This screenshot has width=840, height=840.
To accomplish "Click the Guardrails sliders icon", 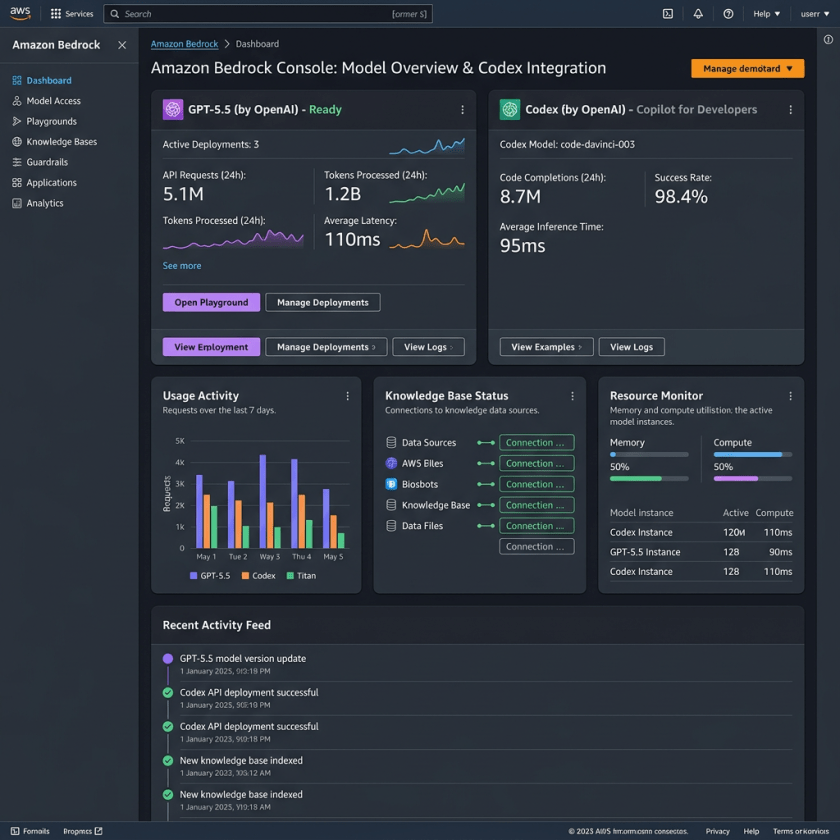I will coord(17,162).
